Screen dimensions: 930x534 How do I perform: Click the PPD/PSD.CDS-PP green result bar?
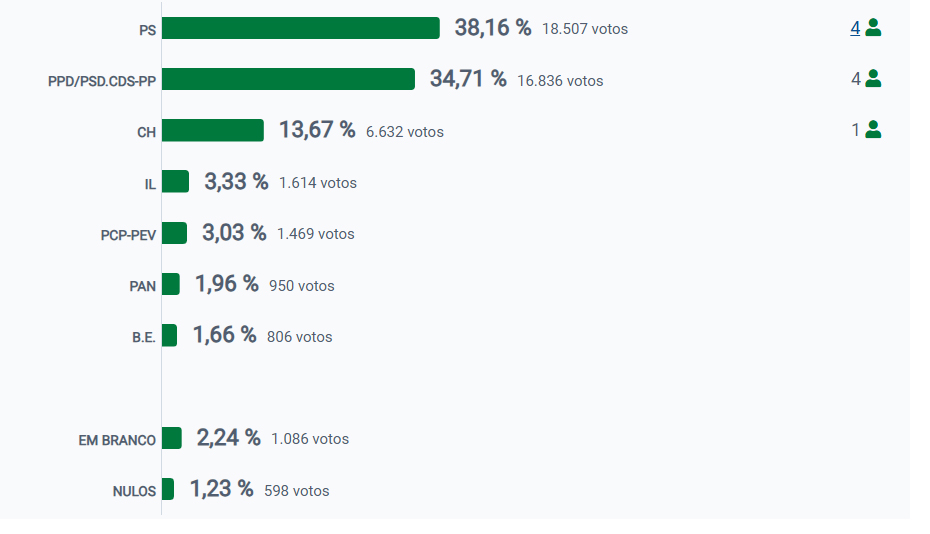click(288, 79)
